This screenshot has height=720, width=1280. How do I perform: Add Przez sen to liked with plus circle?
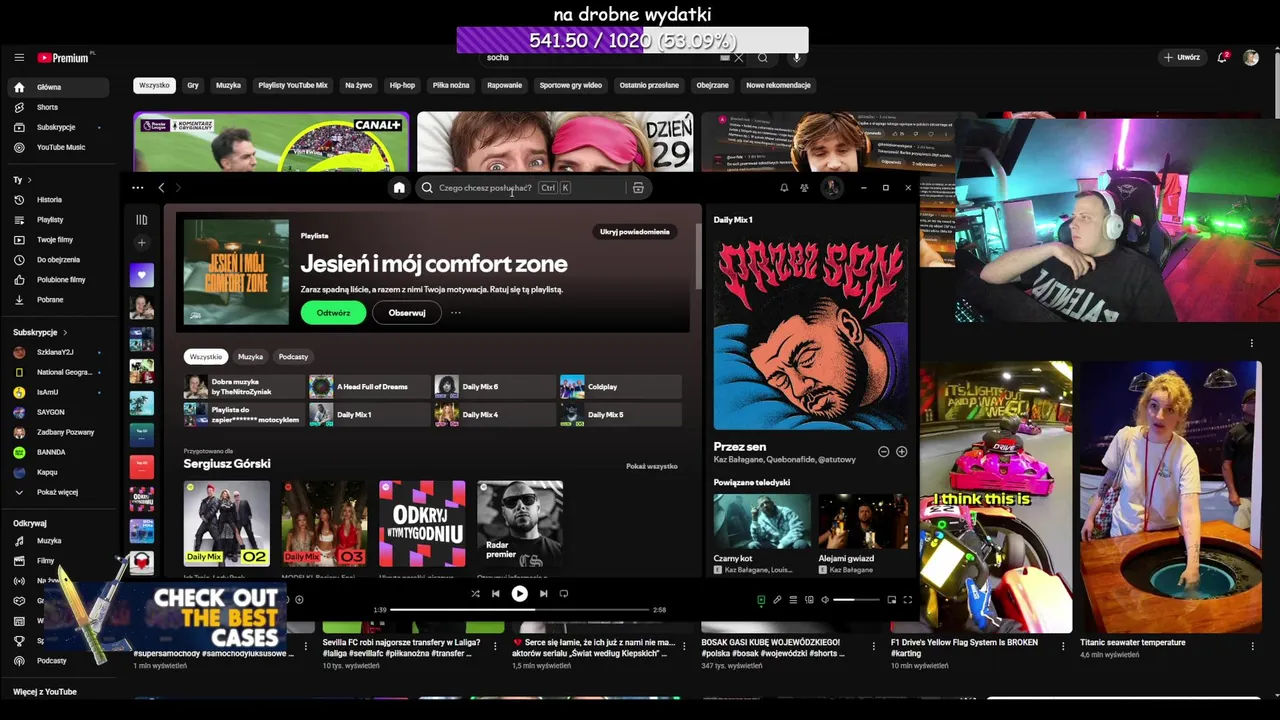[901, 452]
